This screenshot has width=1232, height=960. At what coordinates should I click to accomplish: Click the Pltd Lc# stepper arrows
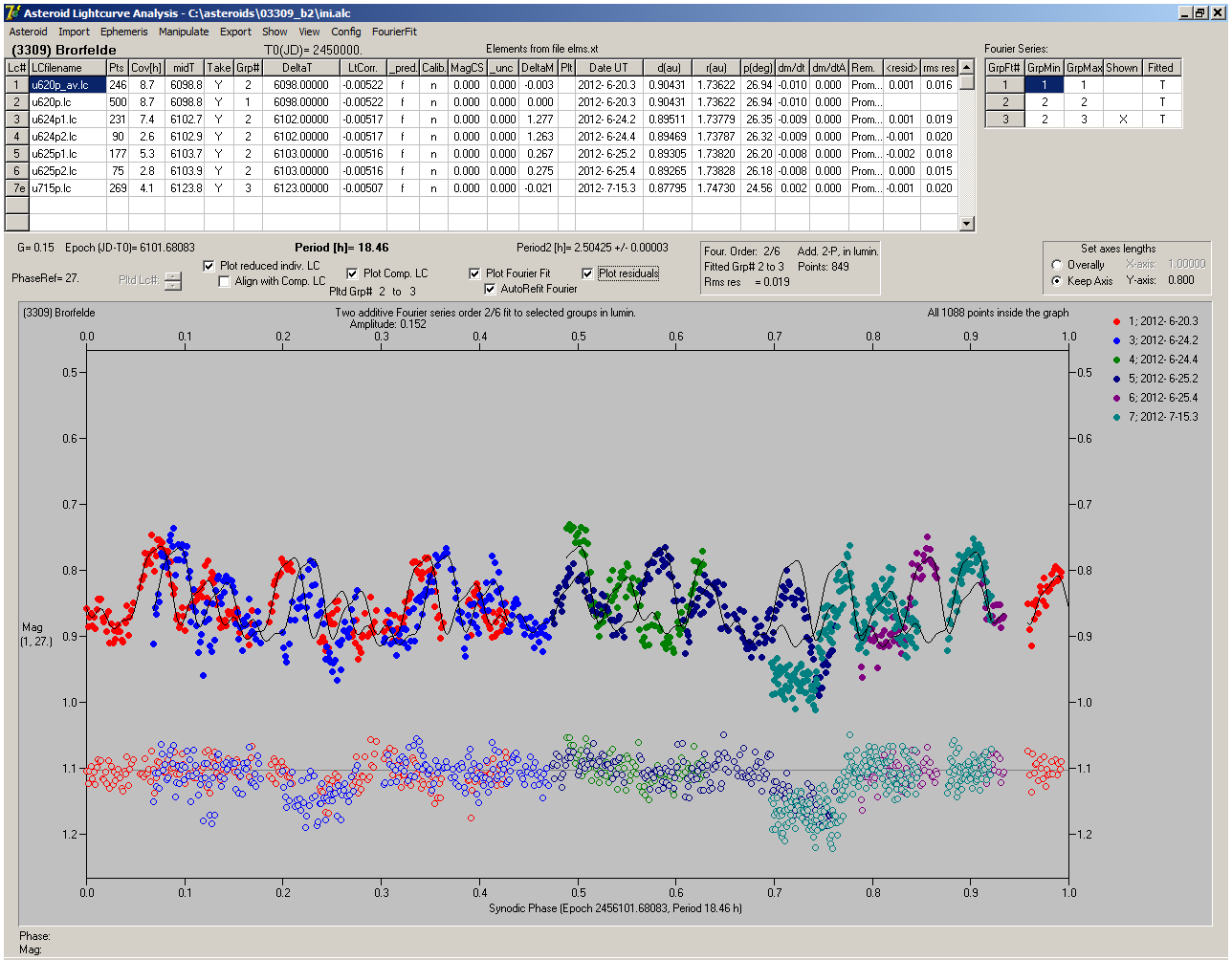172,281
